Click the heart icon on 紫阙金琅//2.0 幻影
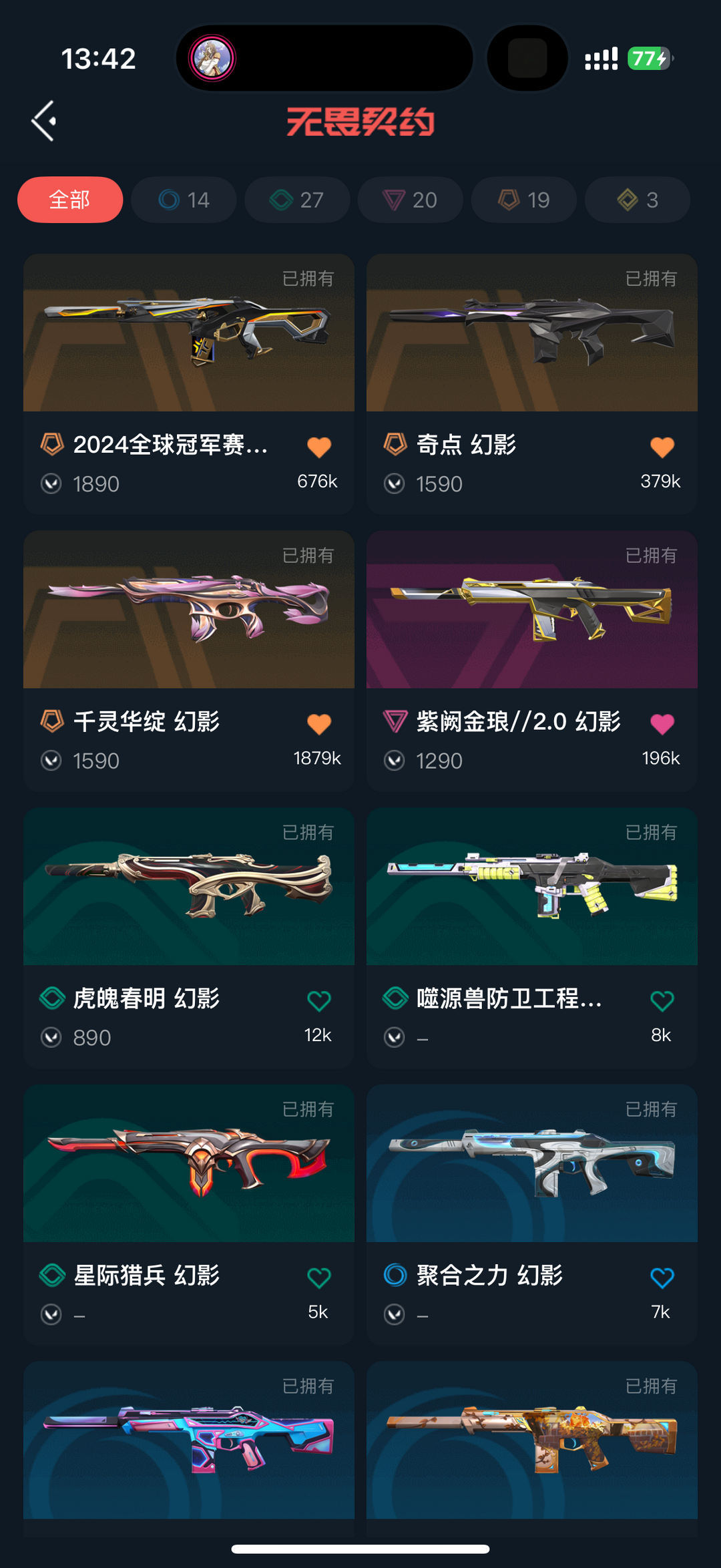This screenshot has height=1568, width=721. click(x=662, y=724)
